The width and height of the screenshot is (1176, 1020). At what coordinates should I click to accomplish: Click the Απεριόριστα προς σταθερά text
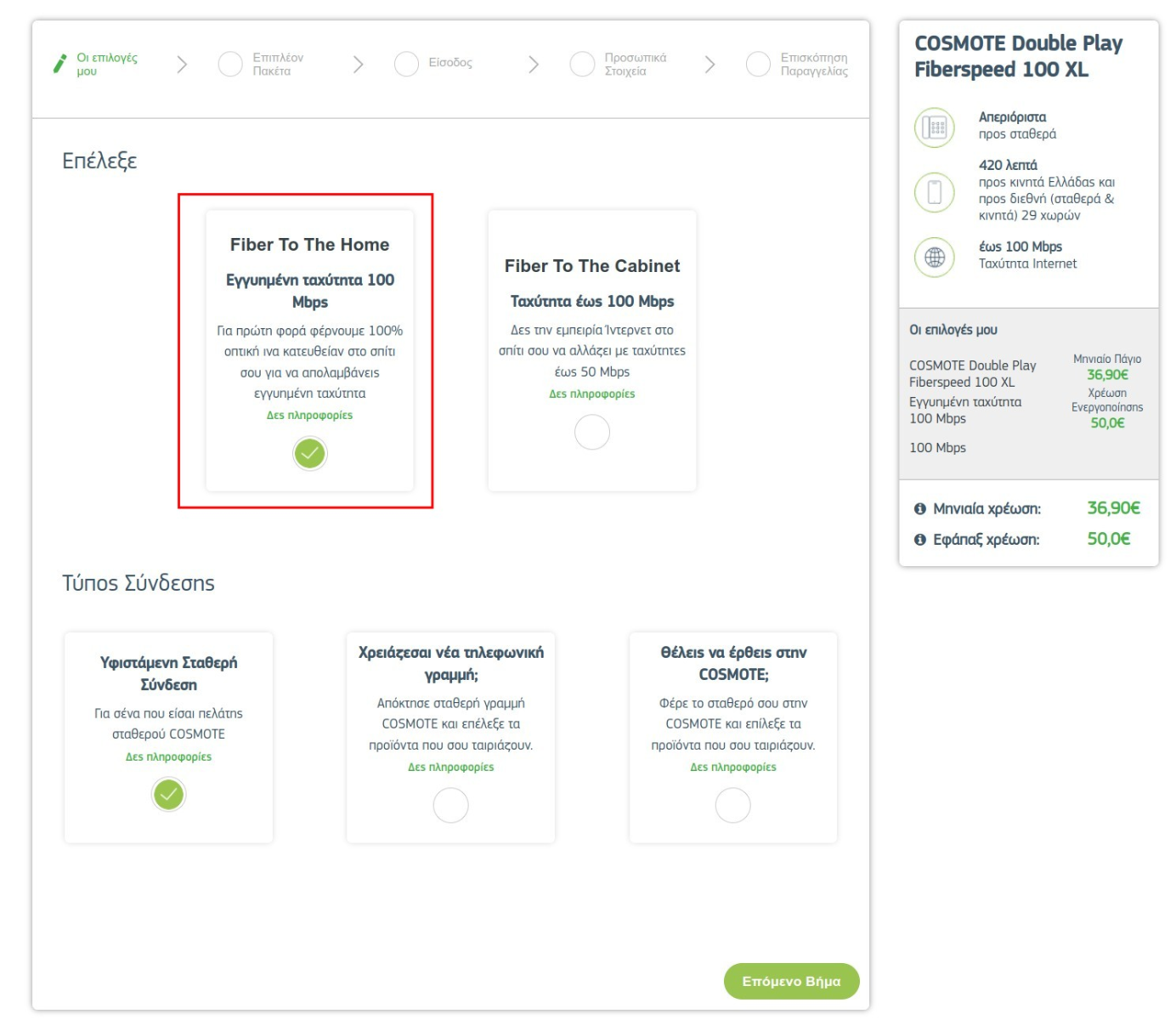coord(1018,126)
